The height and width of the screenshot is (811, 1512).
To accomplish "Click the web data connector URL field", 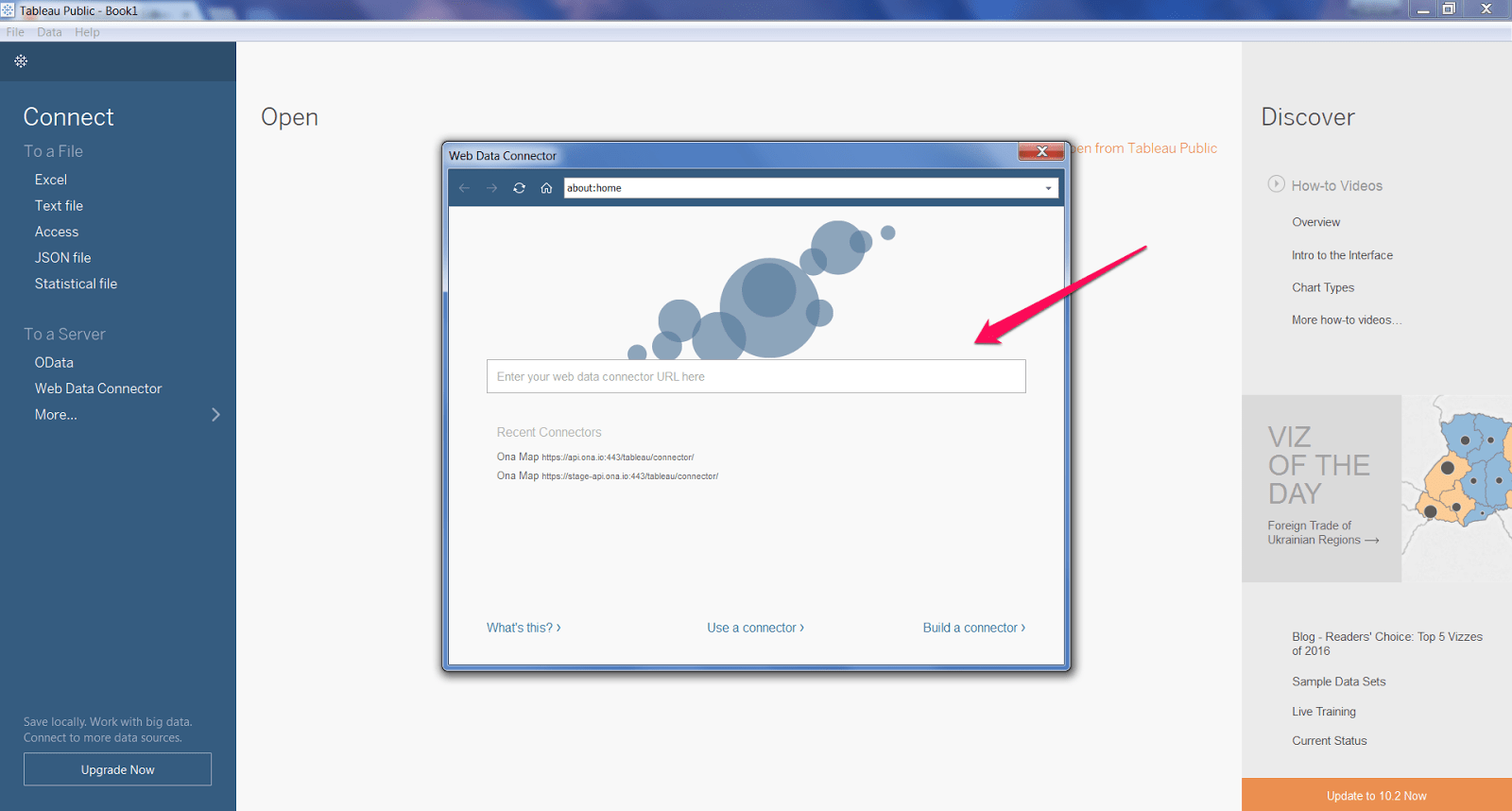I will (756, 376).
